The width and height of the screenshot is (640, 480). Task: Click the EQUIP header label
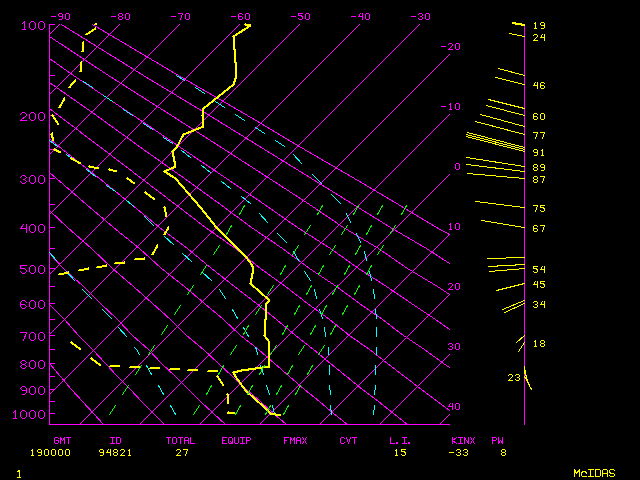pos(237,440)
